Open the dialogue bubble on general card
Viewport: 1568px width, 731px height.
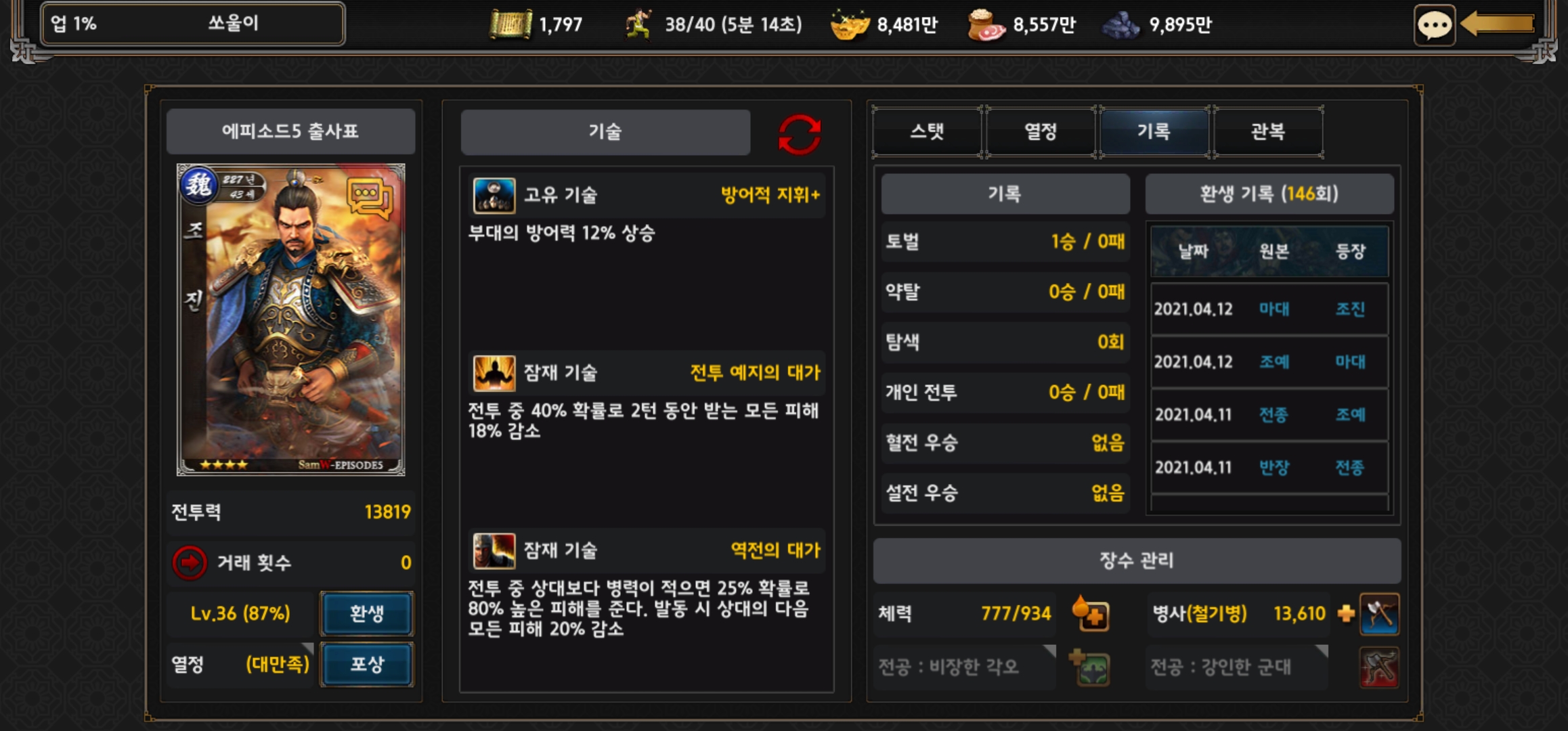coord(370,198)
